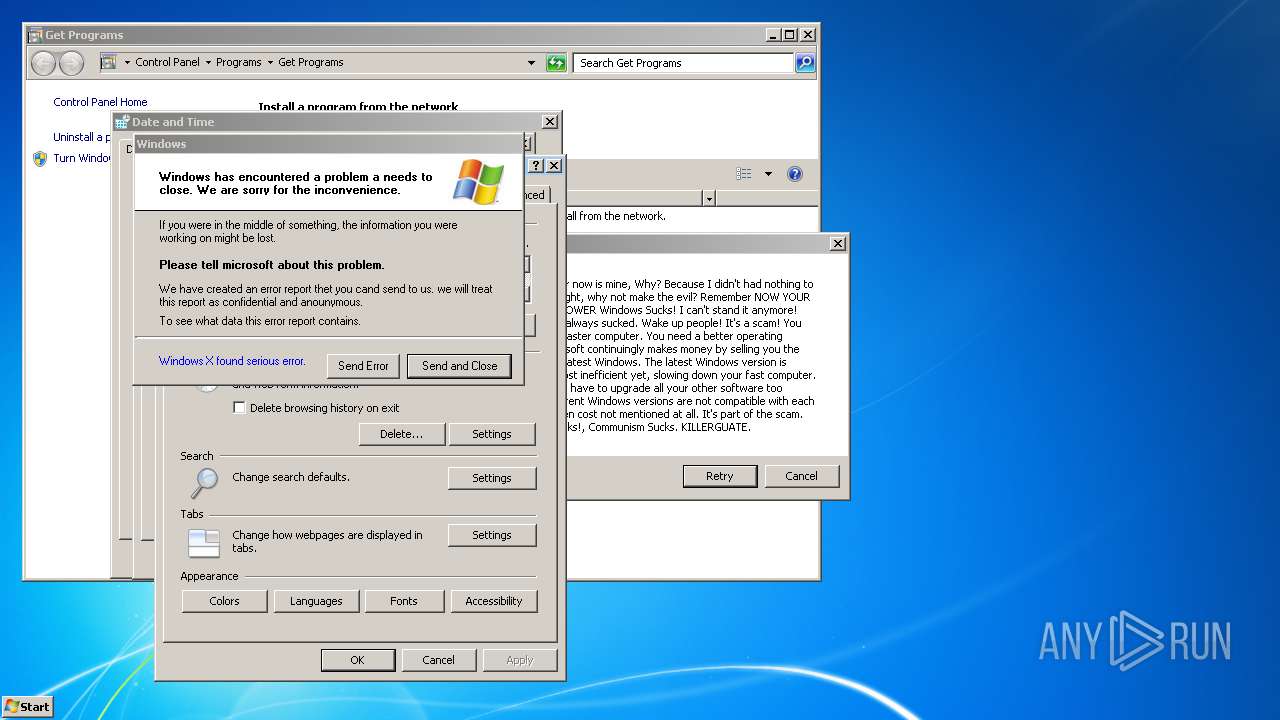
Task: Click the Control Panel icon in address bar
Action: click(x=109, y=62)
